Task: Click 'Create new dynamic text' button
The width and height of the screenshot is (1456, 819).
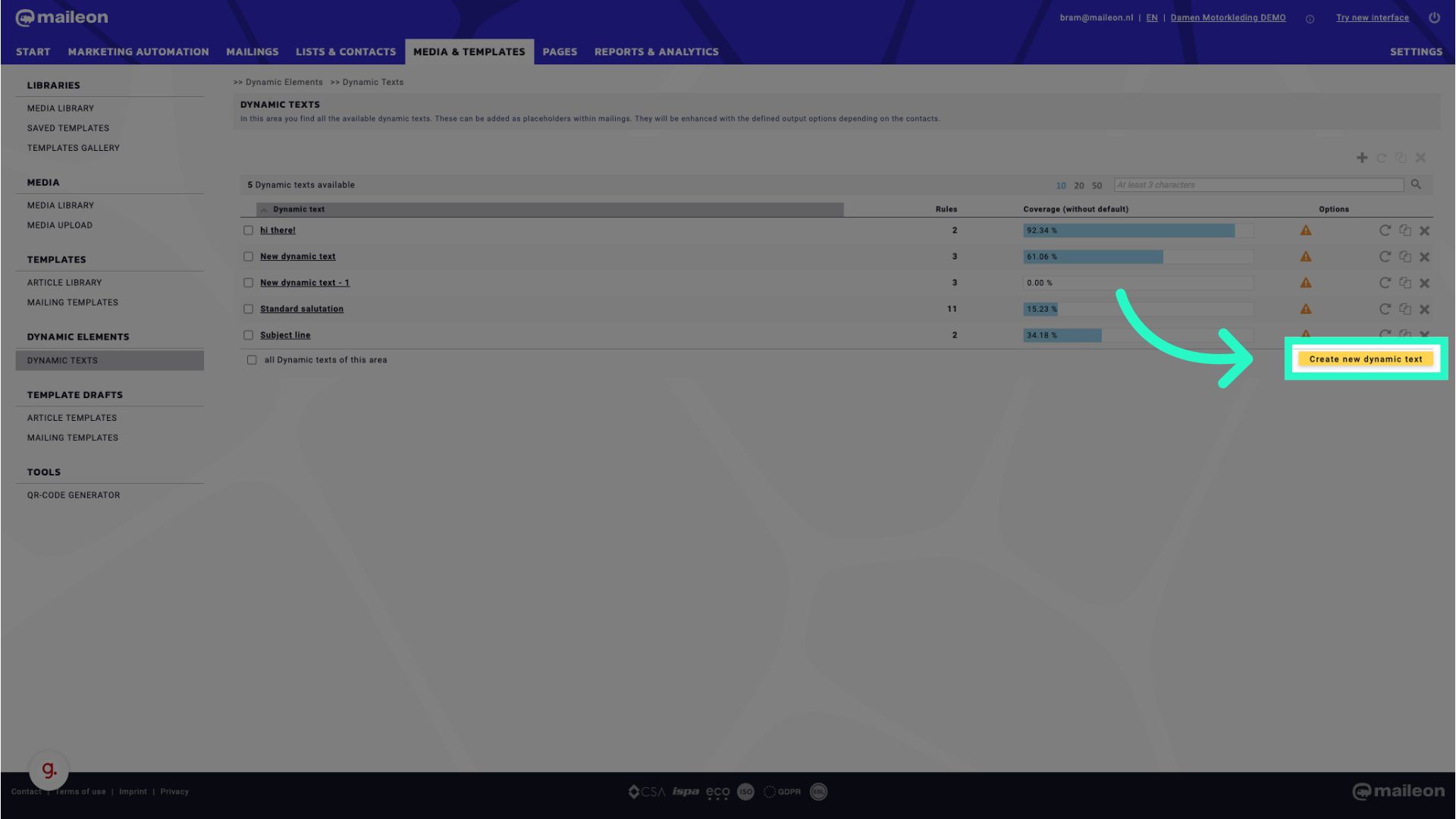Action: [x=1365, y=358]
